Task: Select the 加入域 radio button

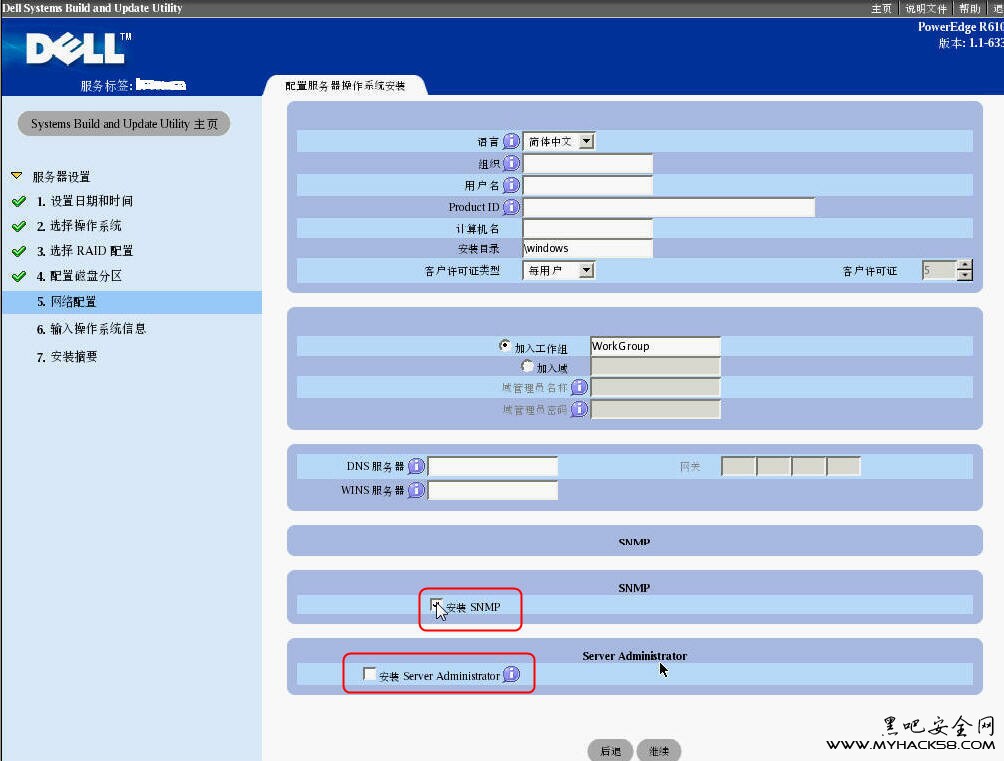Action: (528, 367)
